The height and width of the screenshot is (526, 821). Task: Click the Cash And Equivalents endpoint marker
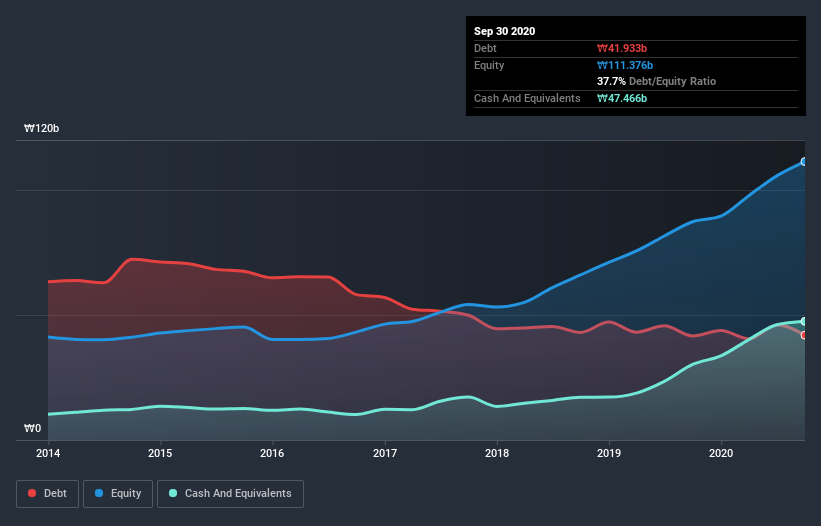[x=804, y=321]
